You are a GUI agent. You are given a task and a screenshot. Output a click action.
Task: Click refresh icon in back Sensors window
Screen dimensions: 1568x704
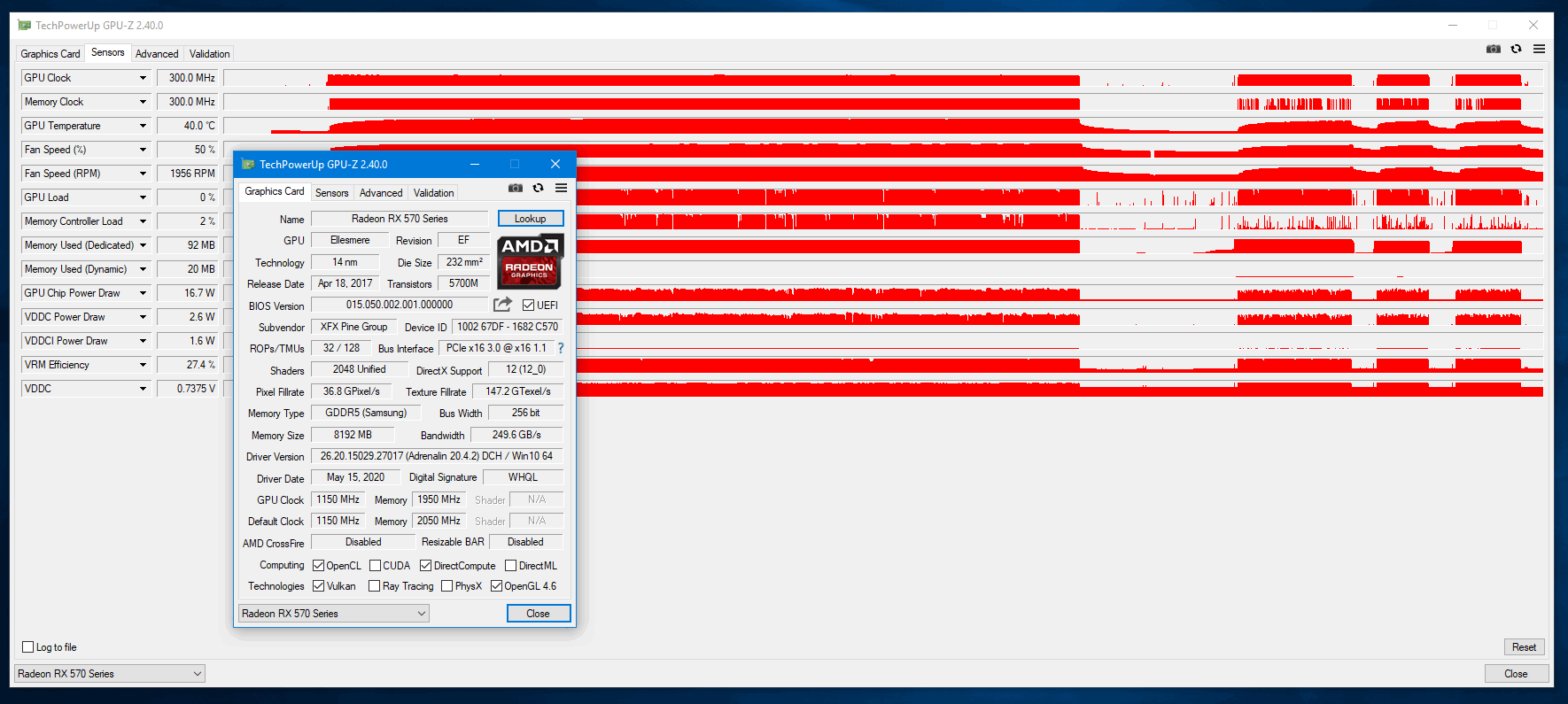1516,49
